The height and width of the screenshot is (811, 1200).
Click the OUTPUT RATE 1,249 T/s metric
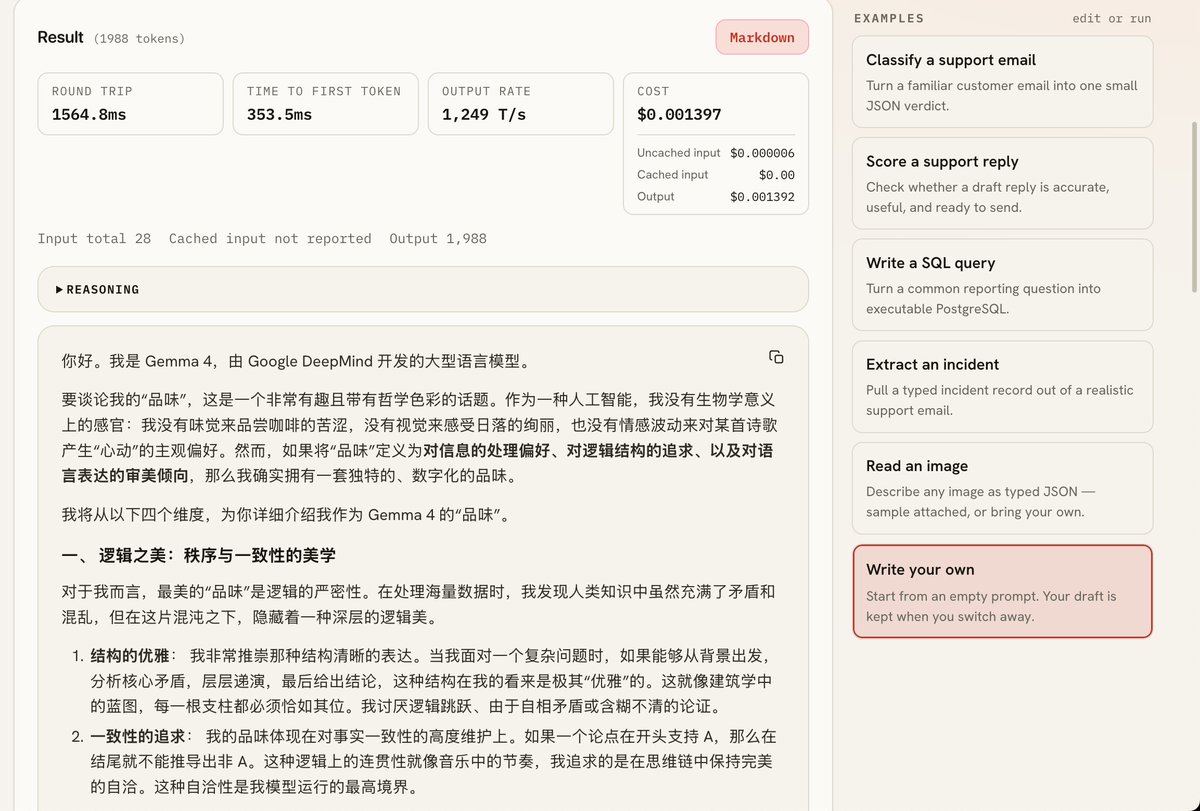coord(520,104)
